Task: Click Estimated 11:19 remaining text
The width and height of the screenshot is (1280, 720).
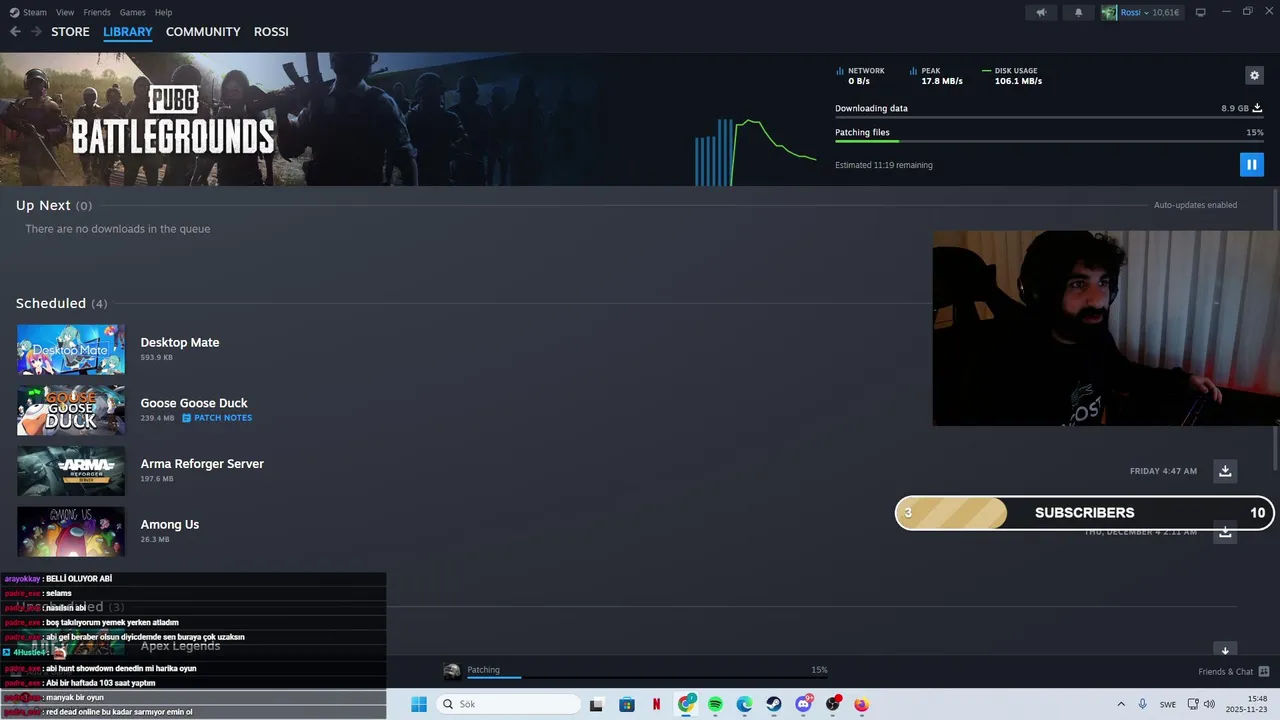Action: [884, 165]
